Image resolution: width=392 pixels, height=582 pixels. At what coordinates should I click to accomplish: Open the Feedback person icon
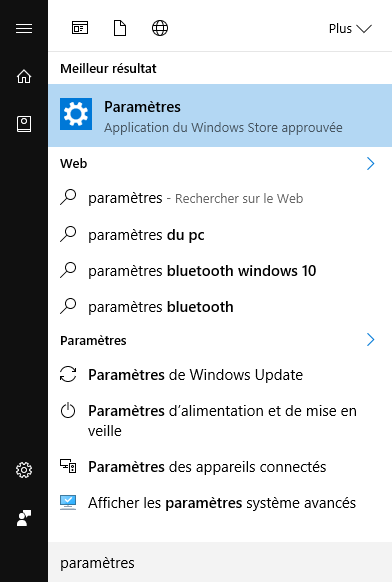coord(24,517)
